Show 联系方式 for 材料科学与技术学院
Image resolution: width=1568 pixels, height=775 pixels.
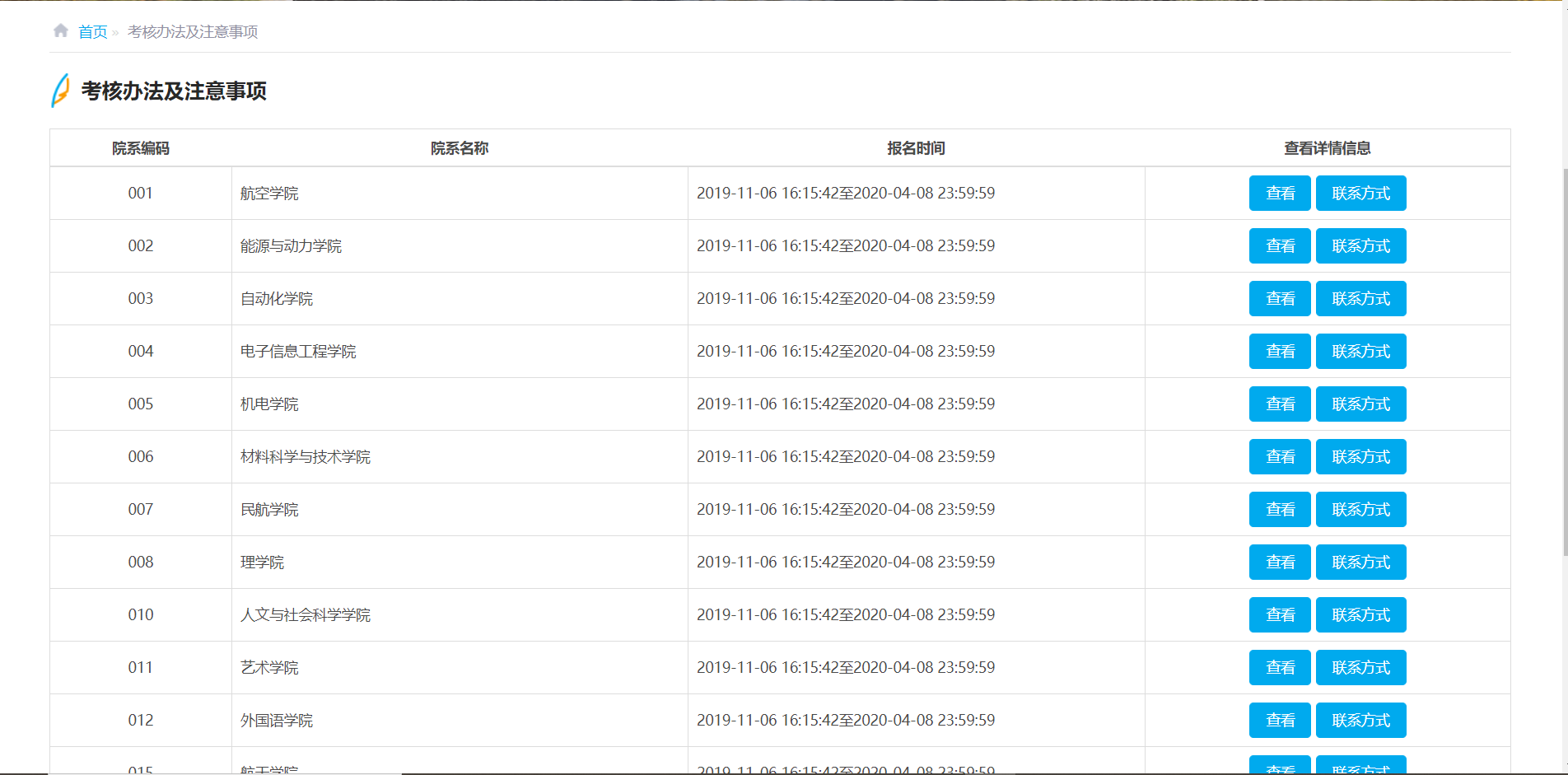(1360, 456)
